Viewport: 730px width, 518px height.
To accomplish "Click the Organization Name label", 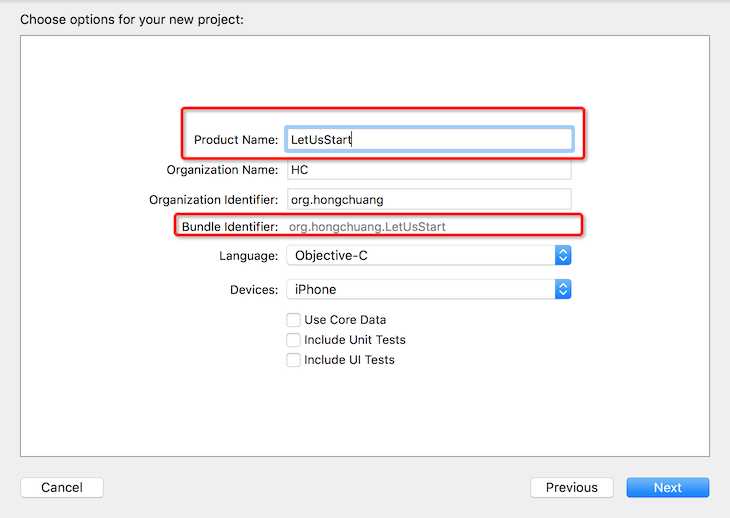I will (222, 170).
